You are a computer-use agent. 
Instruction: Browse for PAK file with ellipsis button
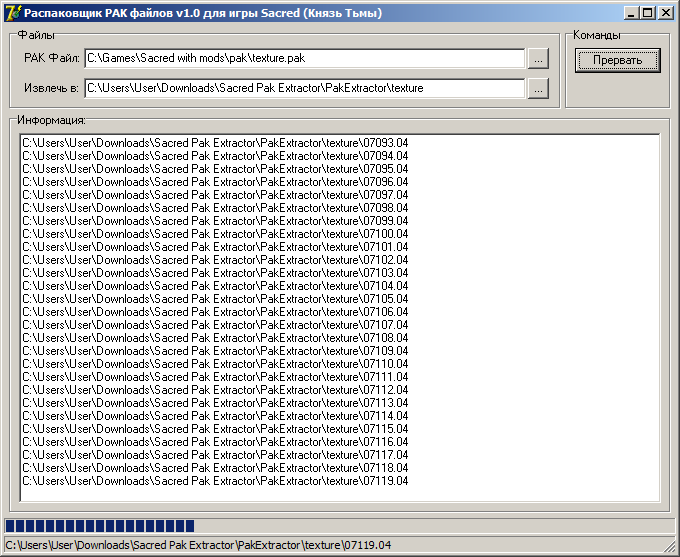pos(538,59)
